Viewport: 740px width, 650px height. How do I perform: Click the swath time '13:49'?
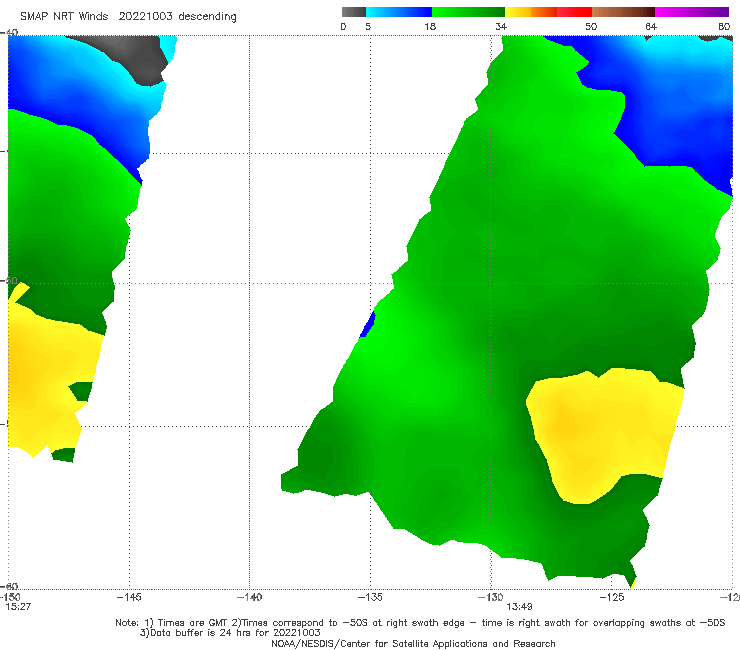520,607
